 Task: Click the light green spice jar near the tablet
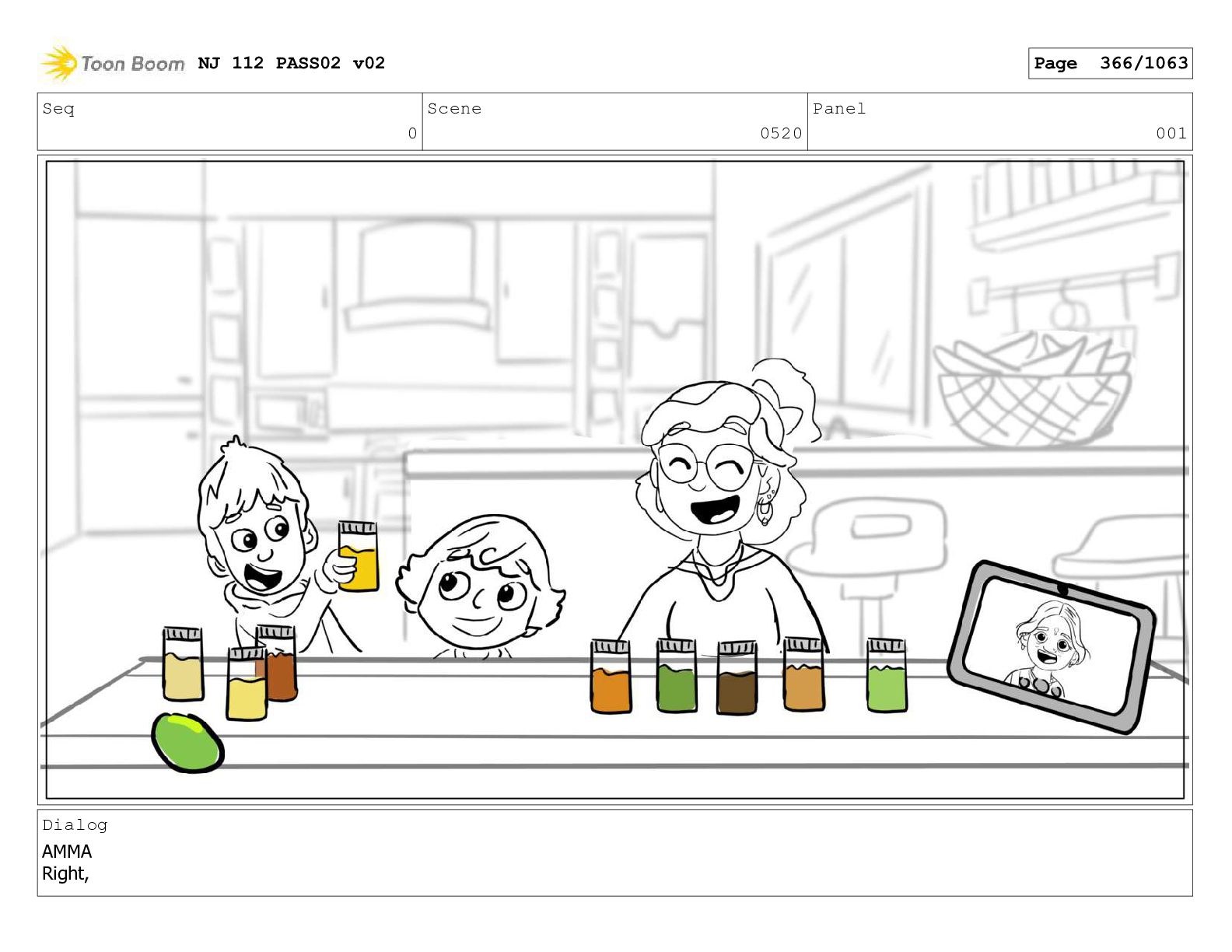887,675
